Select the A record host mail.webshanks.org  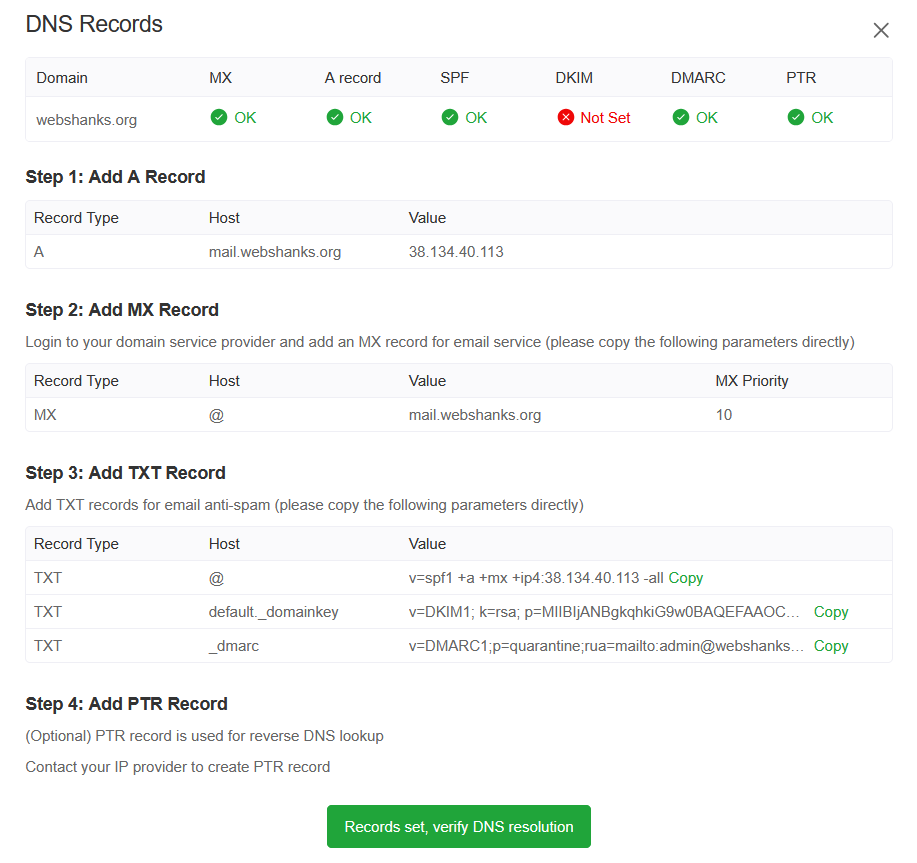coord(275,252)
